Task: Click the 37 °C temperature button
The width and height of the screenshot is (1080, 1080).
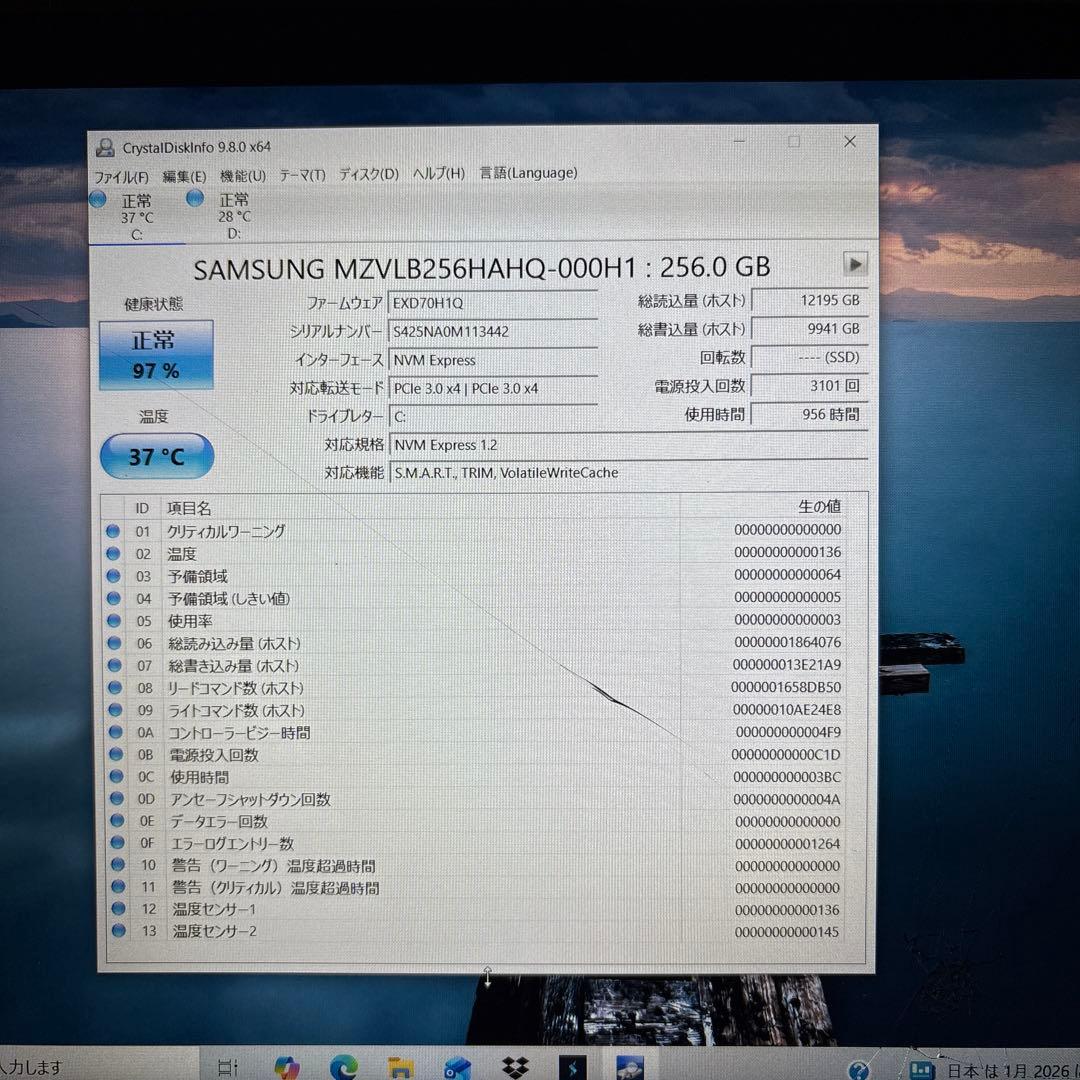Action: (157, 456)
